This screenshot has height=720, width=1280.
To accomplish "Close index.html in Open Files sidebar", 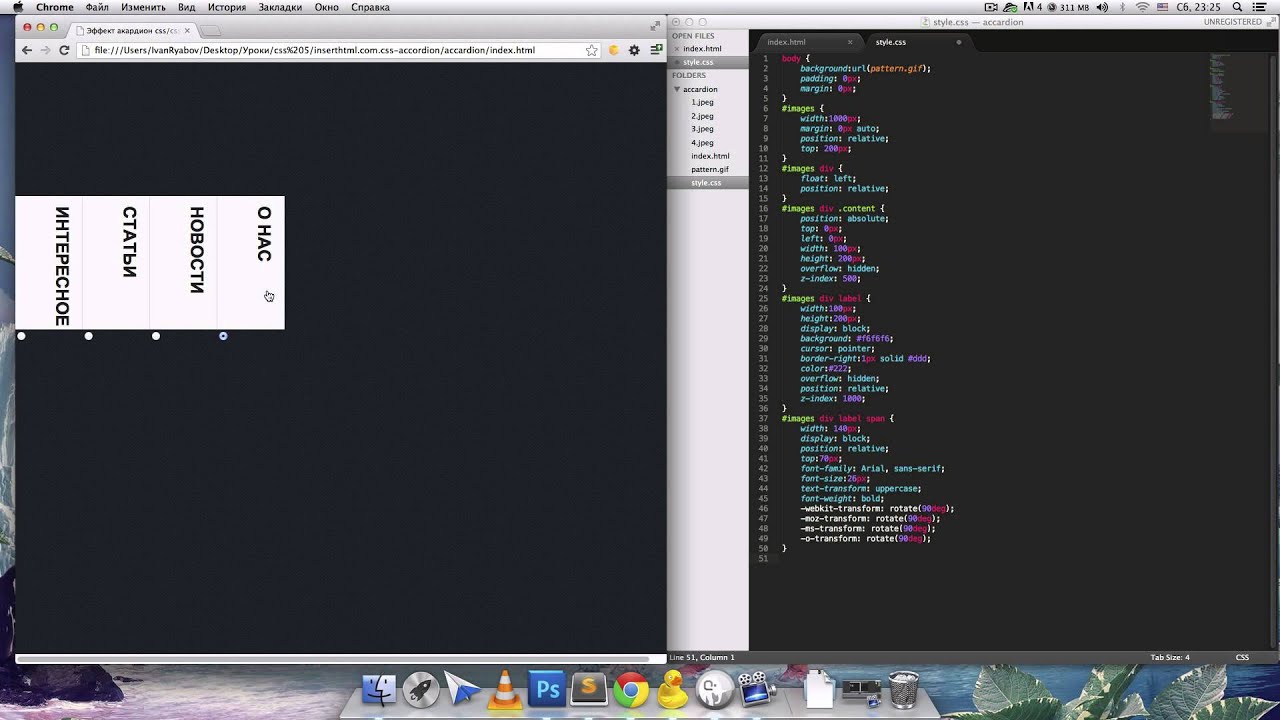I will (x=676, y=49).
